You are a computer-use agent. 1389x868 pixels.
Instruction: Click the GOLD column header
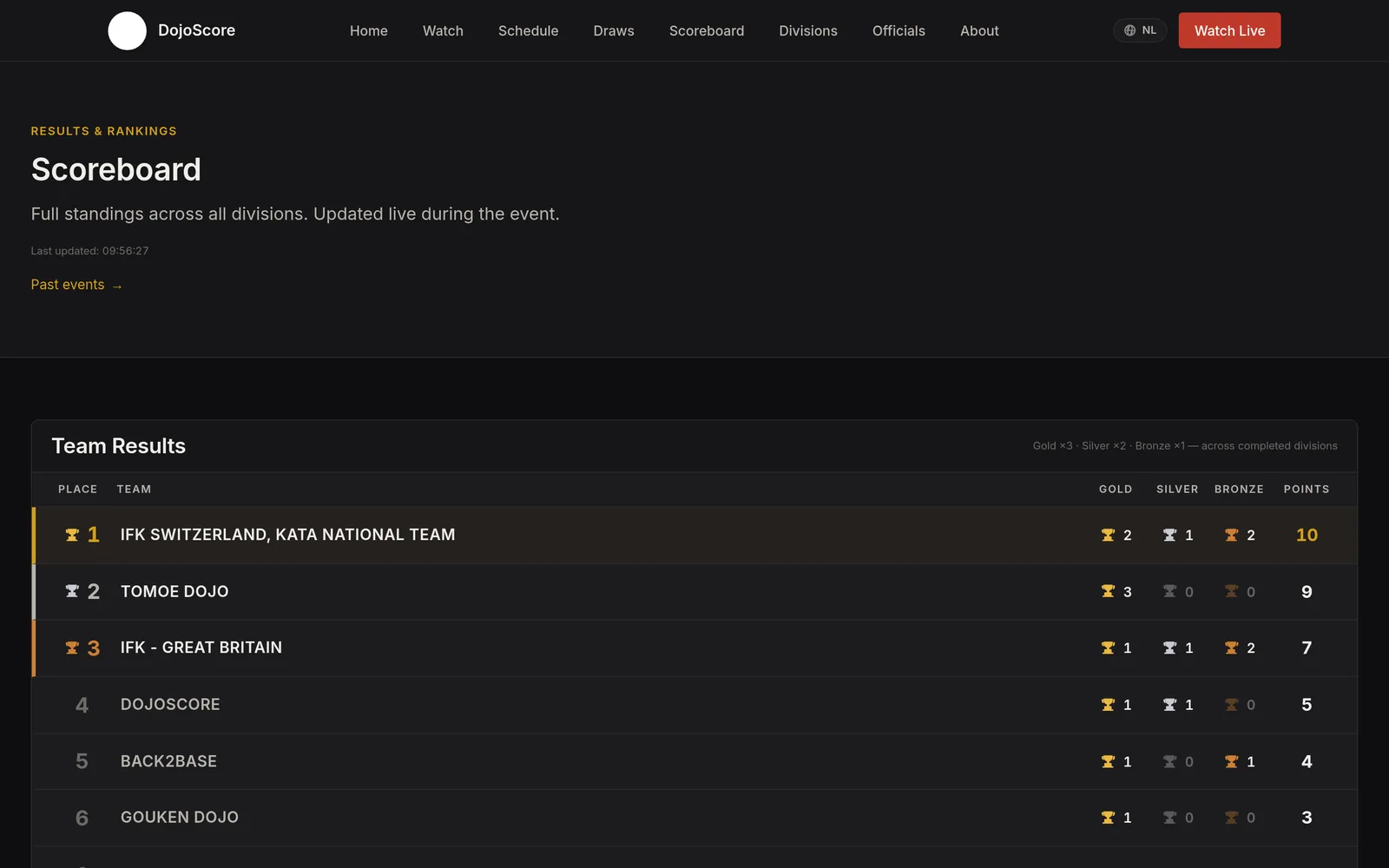coord(1116,490)
